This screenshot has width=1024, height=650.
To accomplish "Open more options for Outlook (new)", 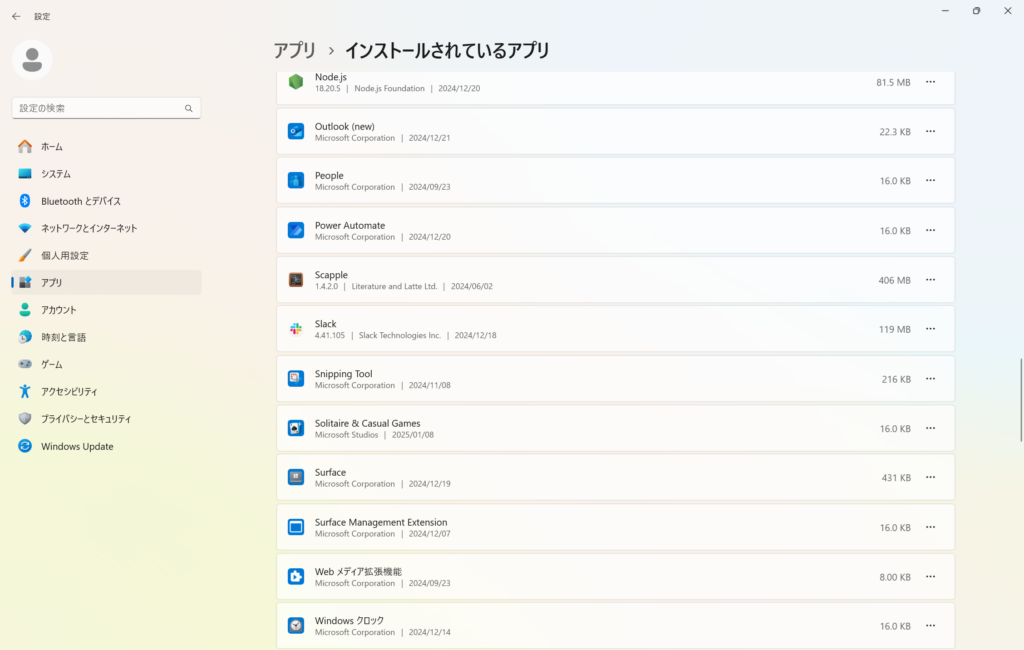I will pos(931,131).
